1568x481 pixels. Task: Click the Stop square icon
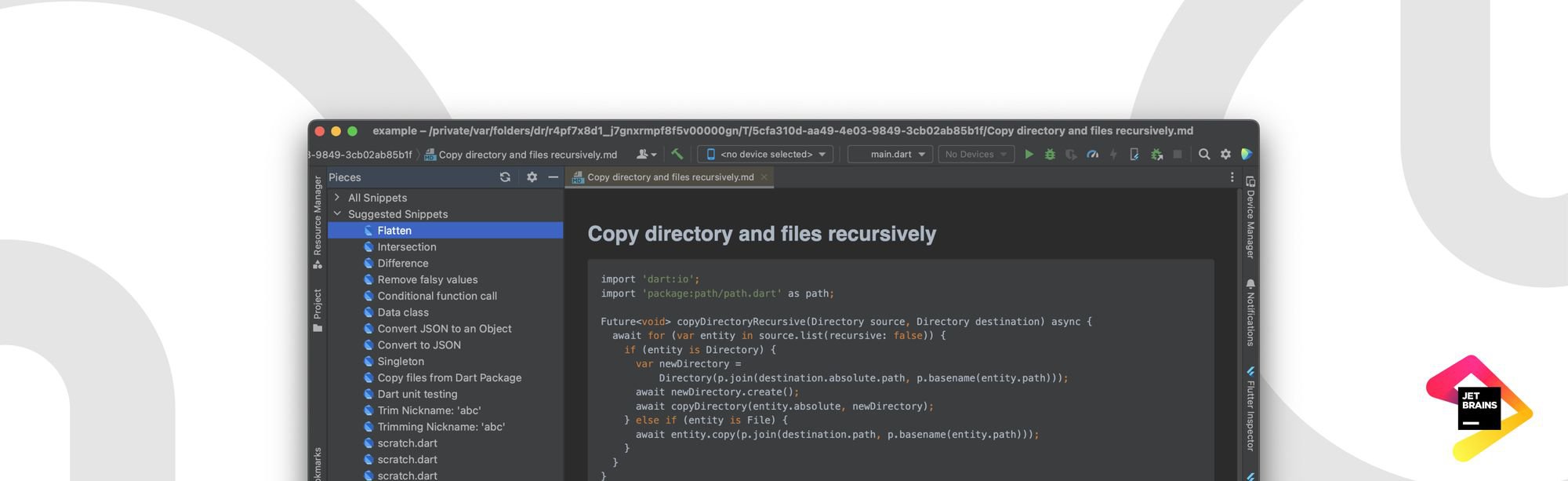point(1177,155)
